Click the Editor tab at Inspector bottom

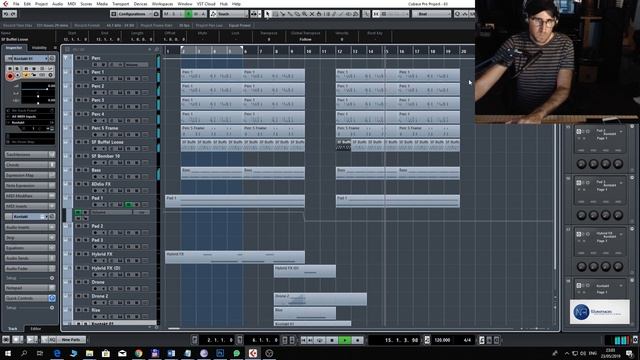36,329
